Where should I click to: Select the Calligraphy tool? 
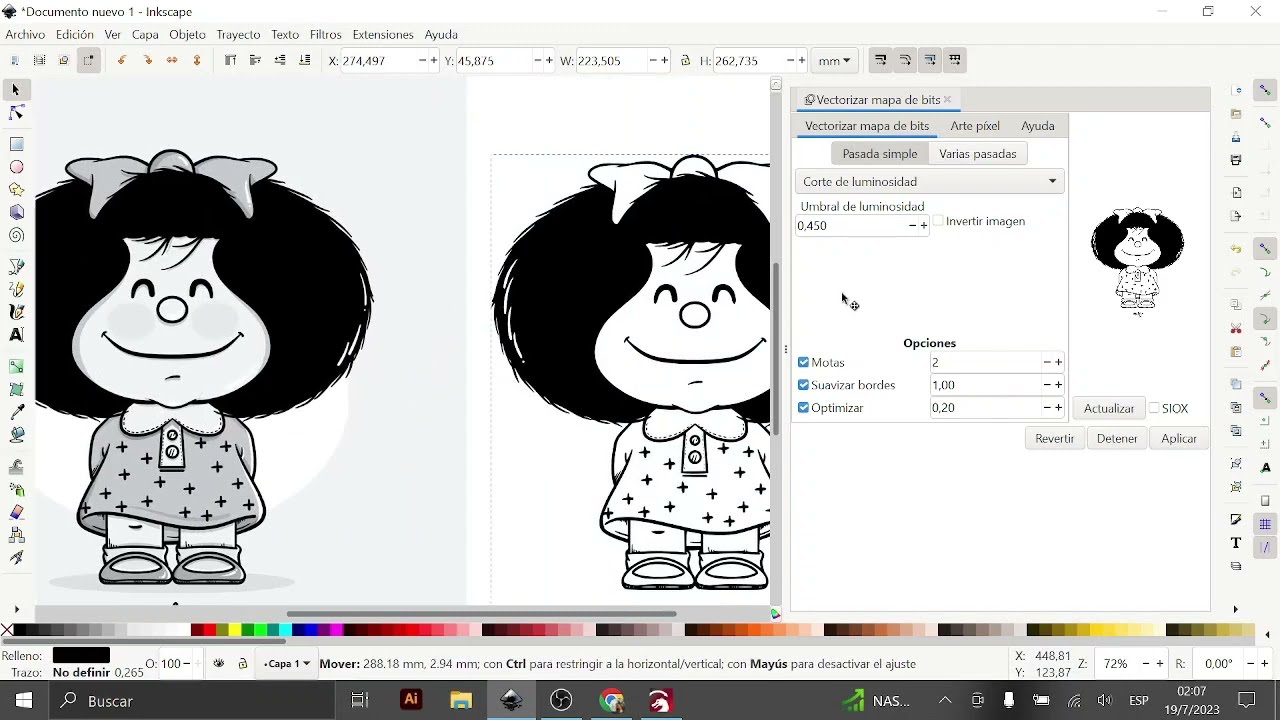(x=16, y=312)
